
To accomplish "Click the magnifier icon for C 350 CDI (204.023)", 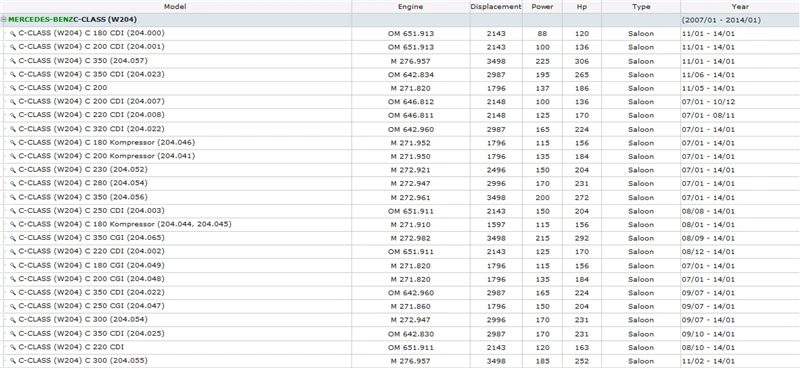I will pos(13,75).
